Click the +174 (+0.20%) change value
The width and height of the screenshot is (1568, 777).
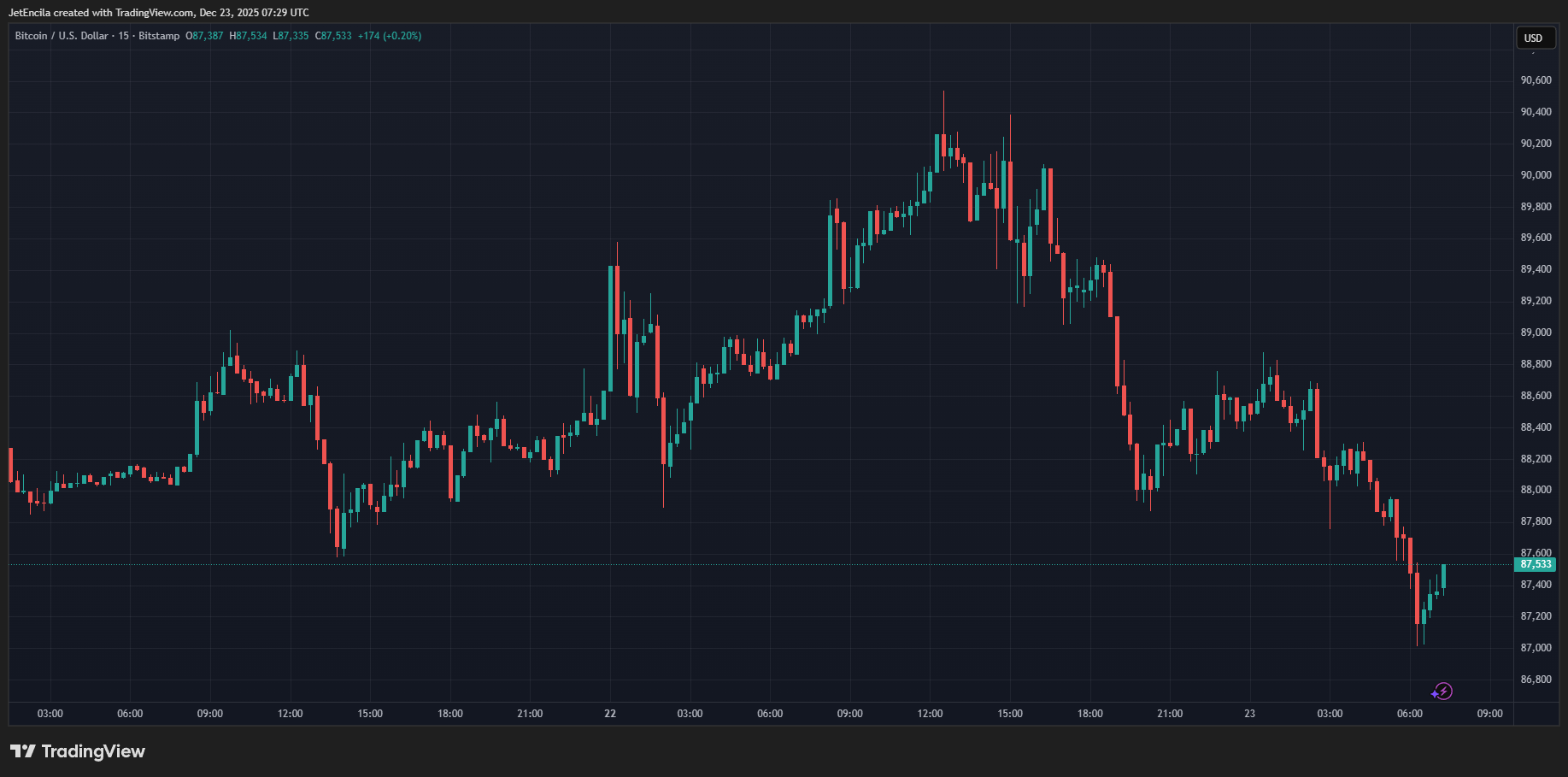[389, 36]
